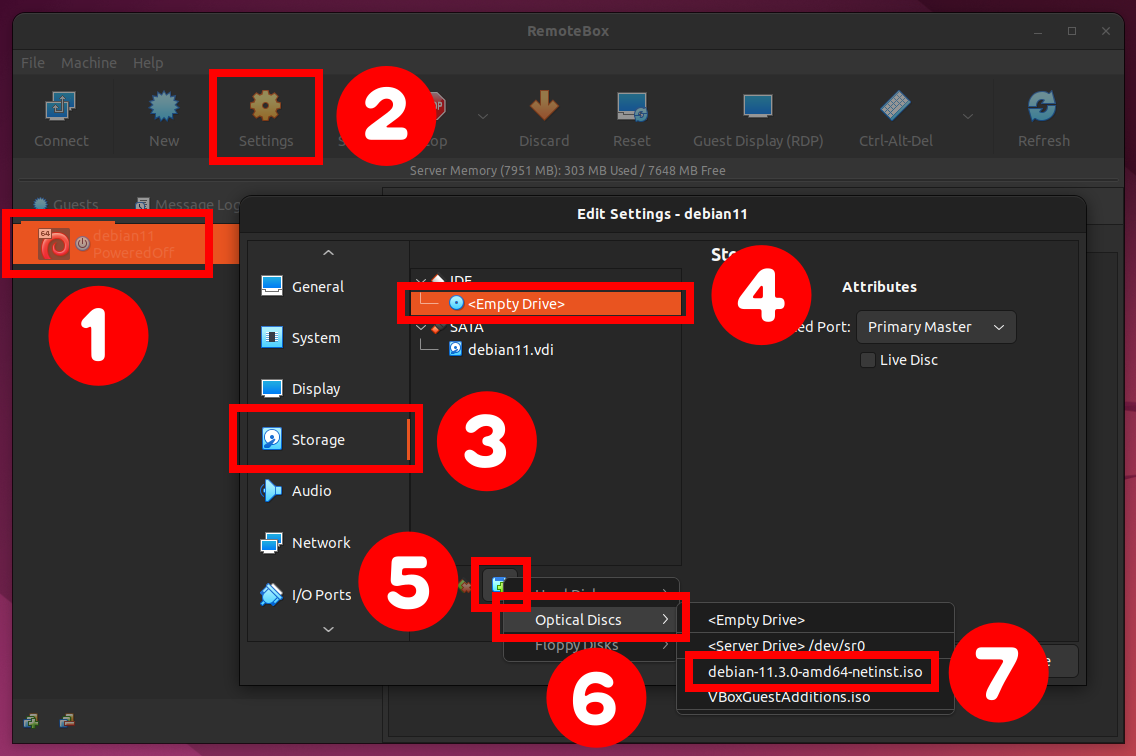Image resolution: width=1136 pixels, height=756 pixels.
Task: Click the remove attachment icon below the storage tree
Action: tap(464, 584)
